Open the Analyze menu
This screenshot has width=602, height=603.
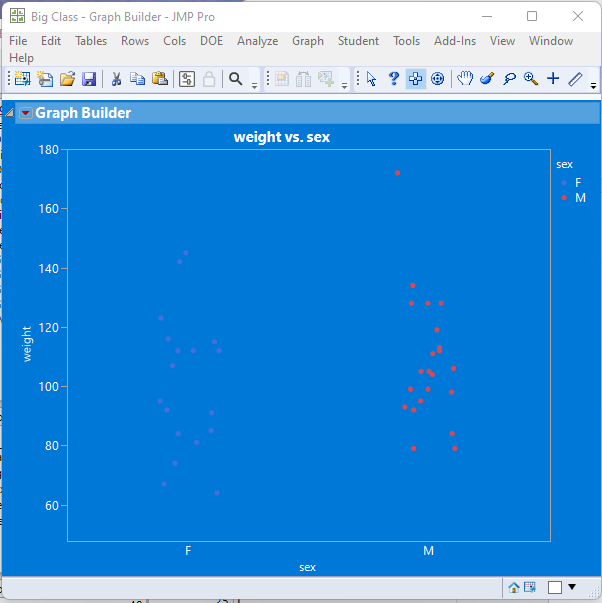(257, 41)
